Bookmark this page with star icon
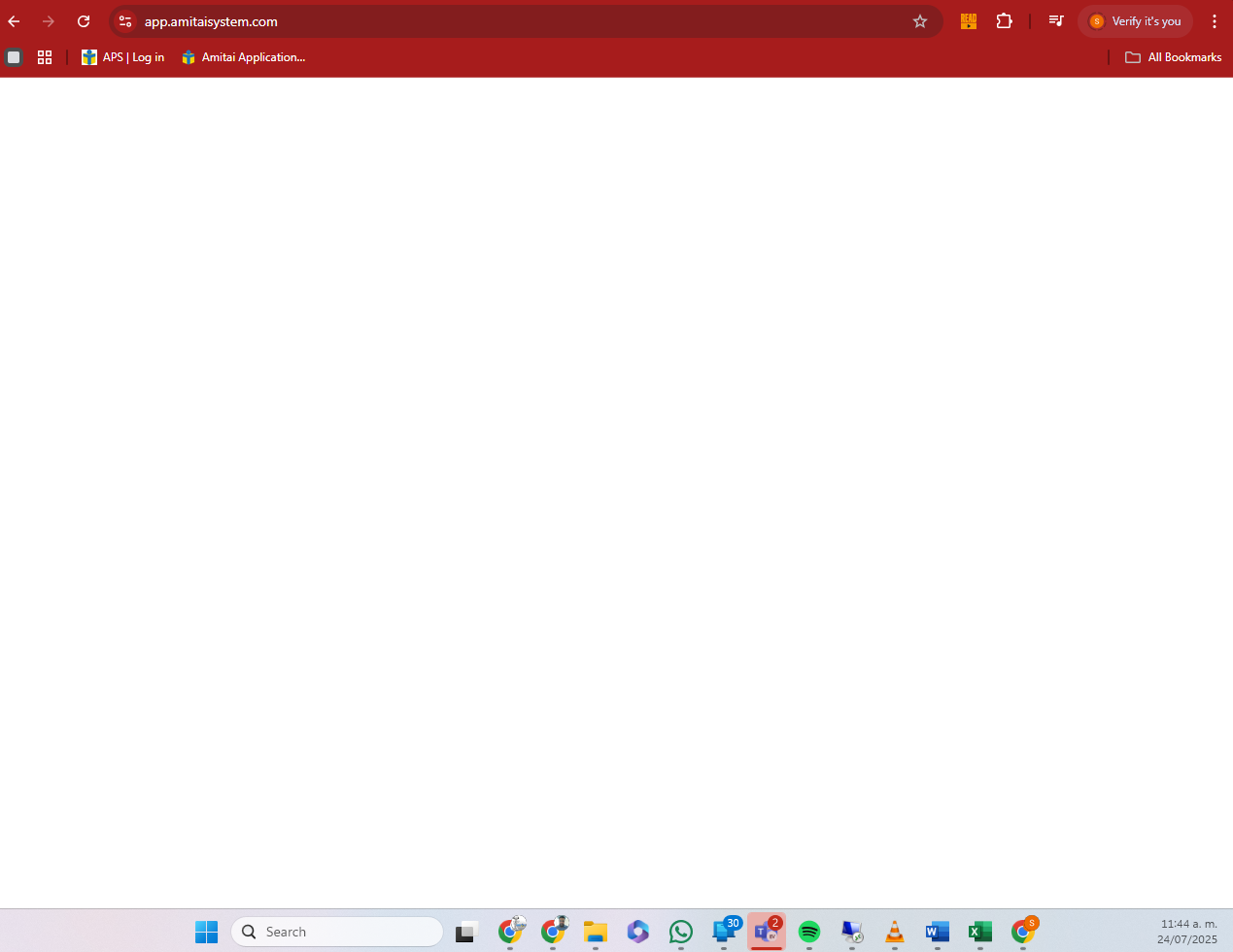 click(919, 21)
